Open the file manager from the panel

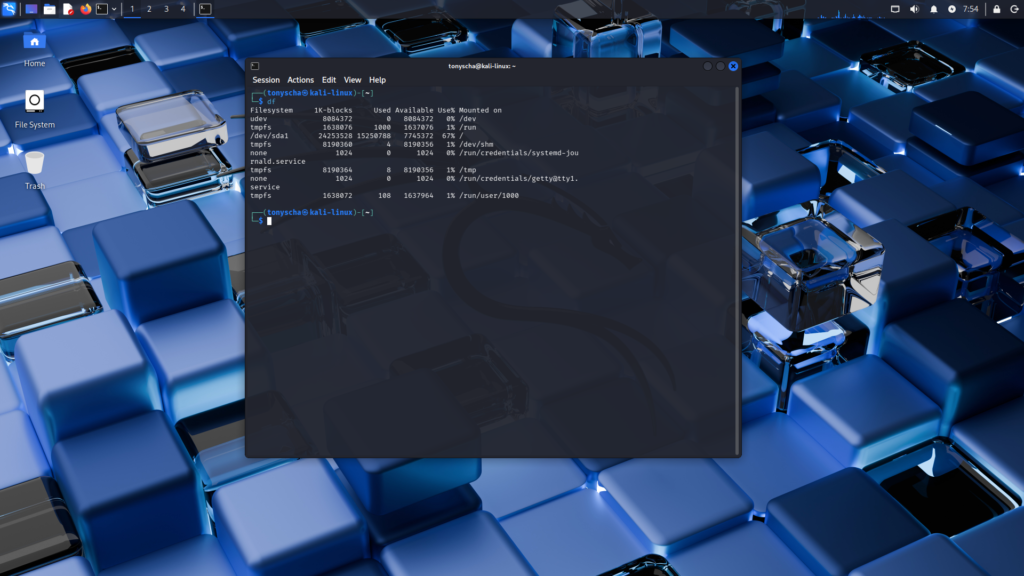[49, 9]
